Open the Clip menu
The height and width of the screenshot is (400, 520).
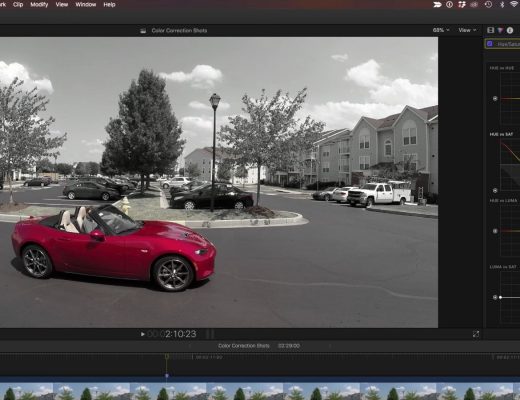18,4
